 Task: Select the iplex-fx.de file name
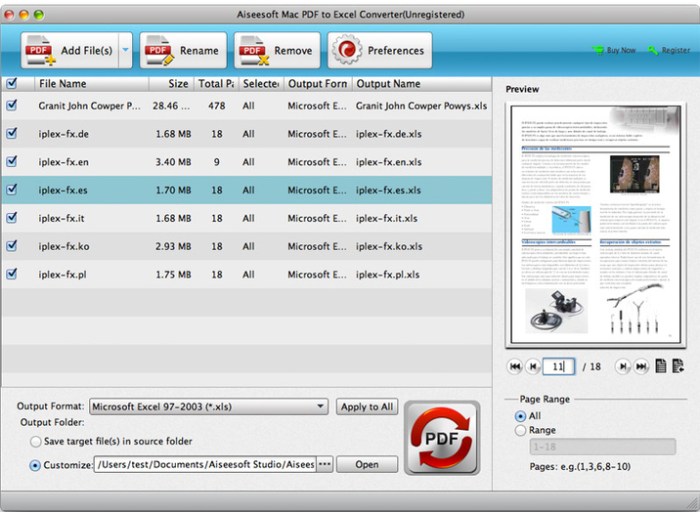(63, 134)
